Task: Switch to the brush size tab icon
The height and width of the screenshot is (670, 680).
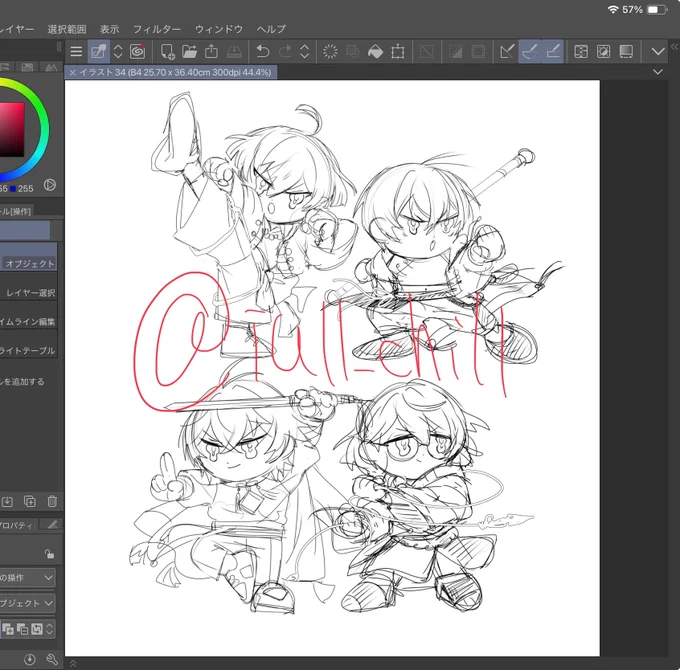Action: coord(52,525)
